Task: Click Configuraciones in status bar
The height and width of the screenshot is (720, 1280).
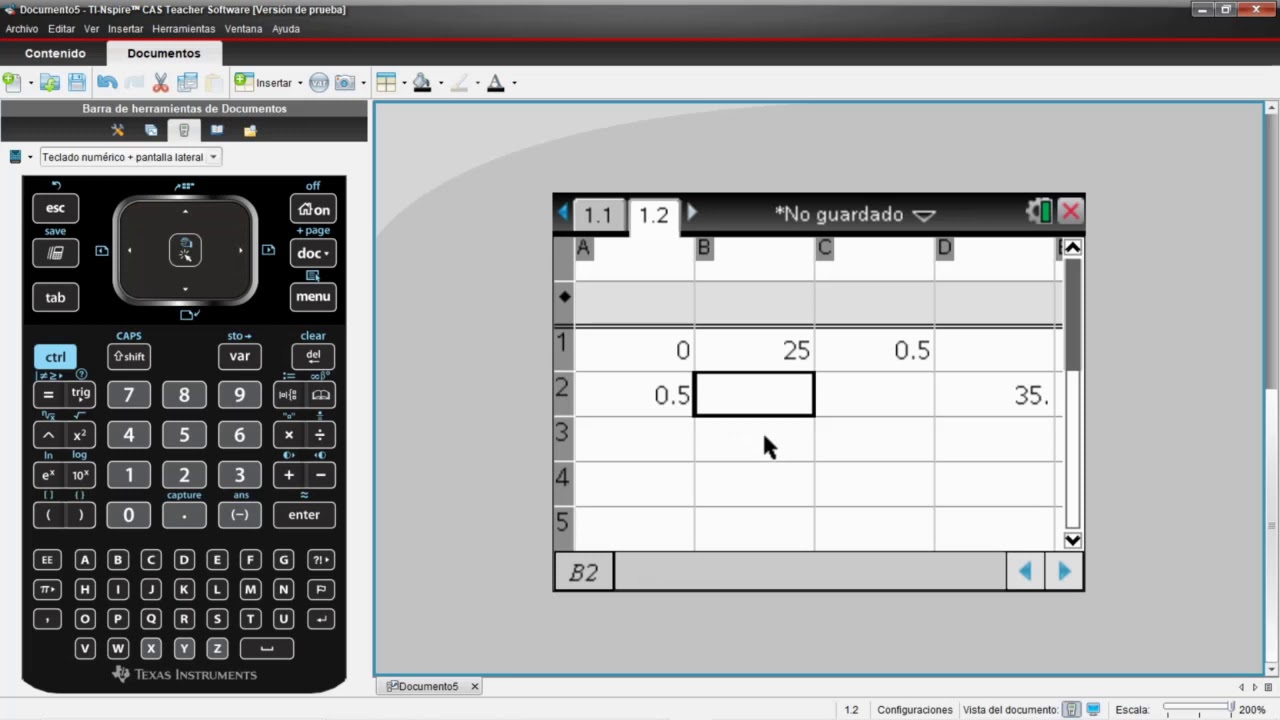Action: pos(915,710)
